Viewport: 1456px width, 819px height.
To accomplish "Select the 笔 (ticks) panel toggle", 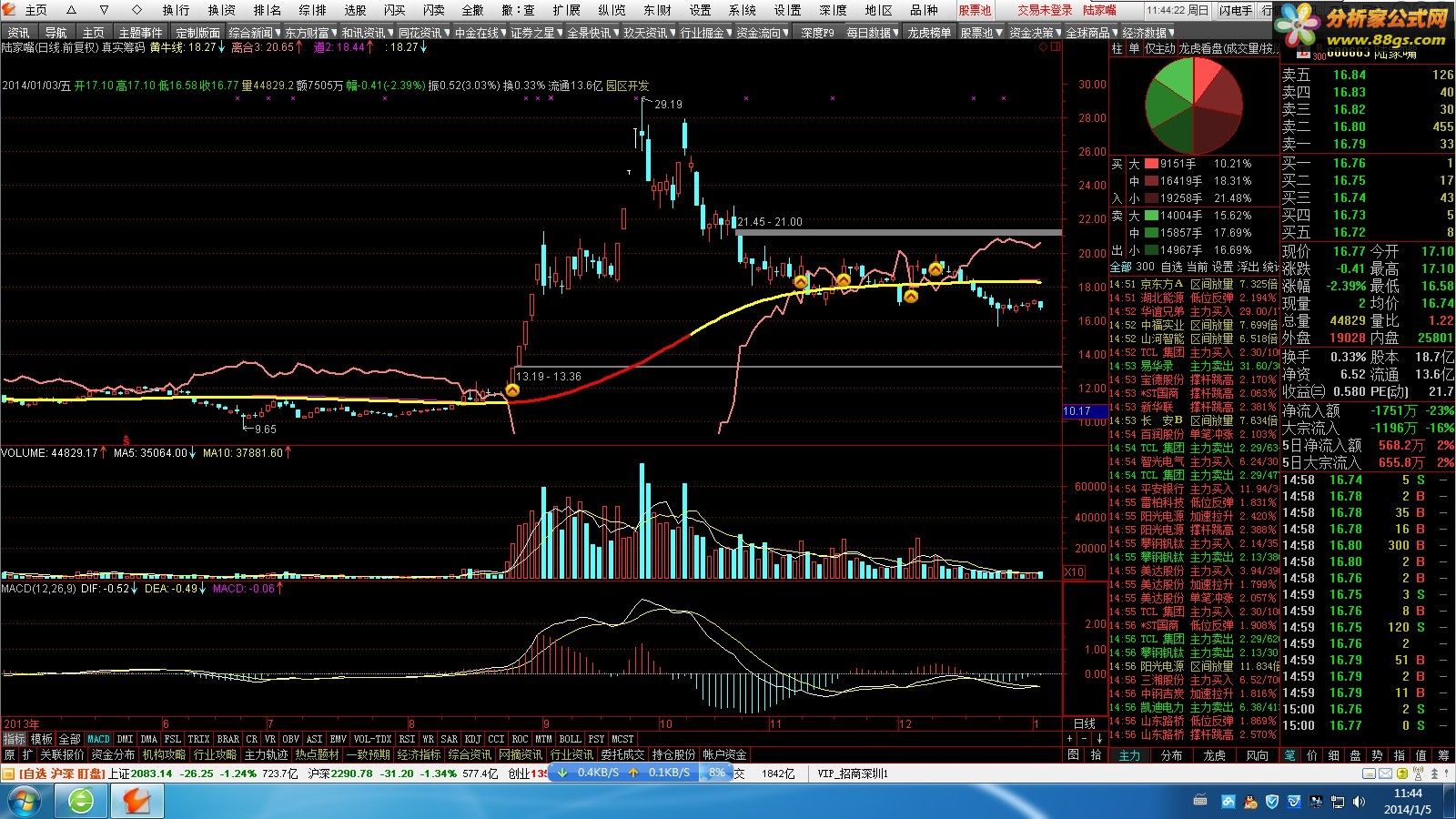I will [1289, 755].
